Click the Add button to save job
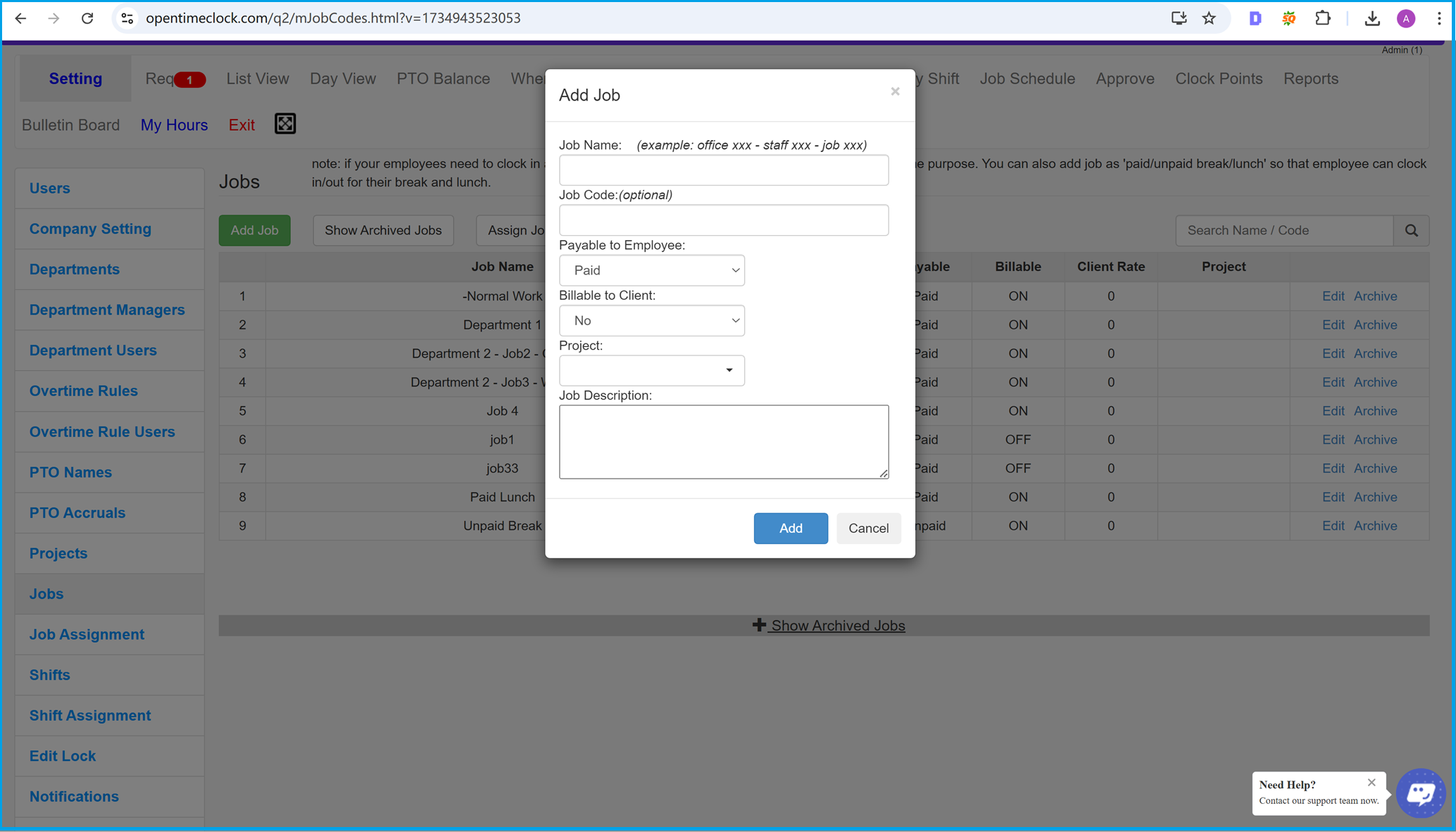1456x832 pixels. 790,528
